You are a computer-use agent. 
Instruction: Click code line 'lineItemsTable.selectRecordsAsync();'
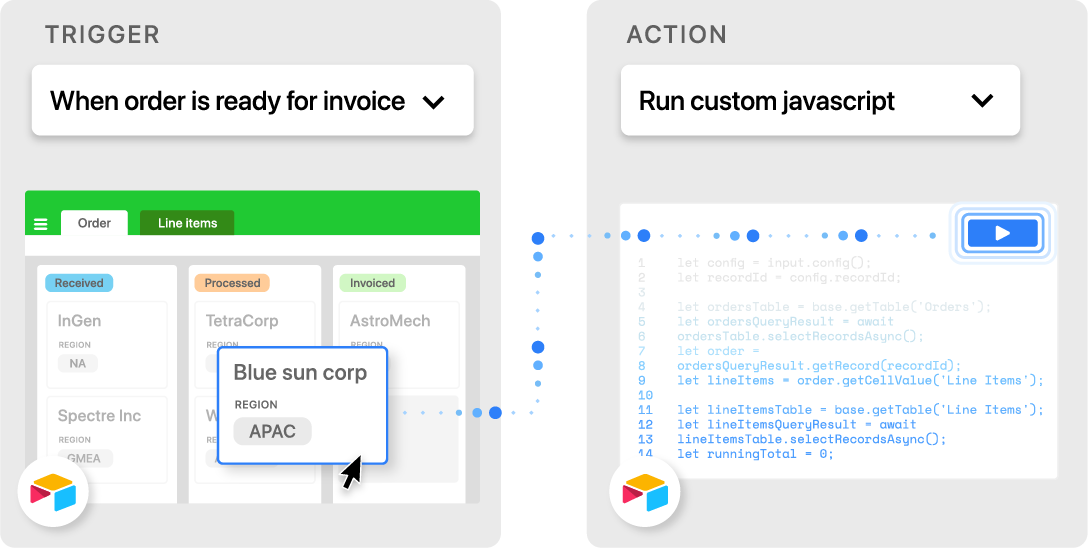click(x=812, y=439)
